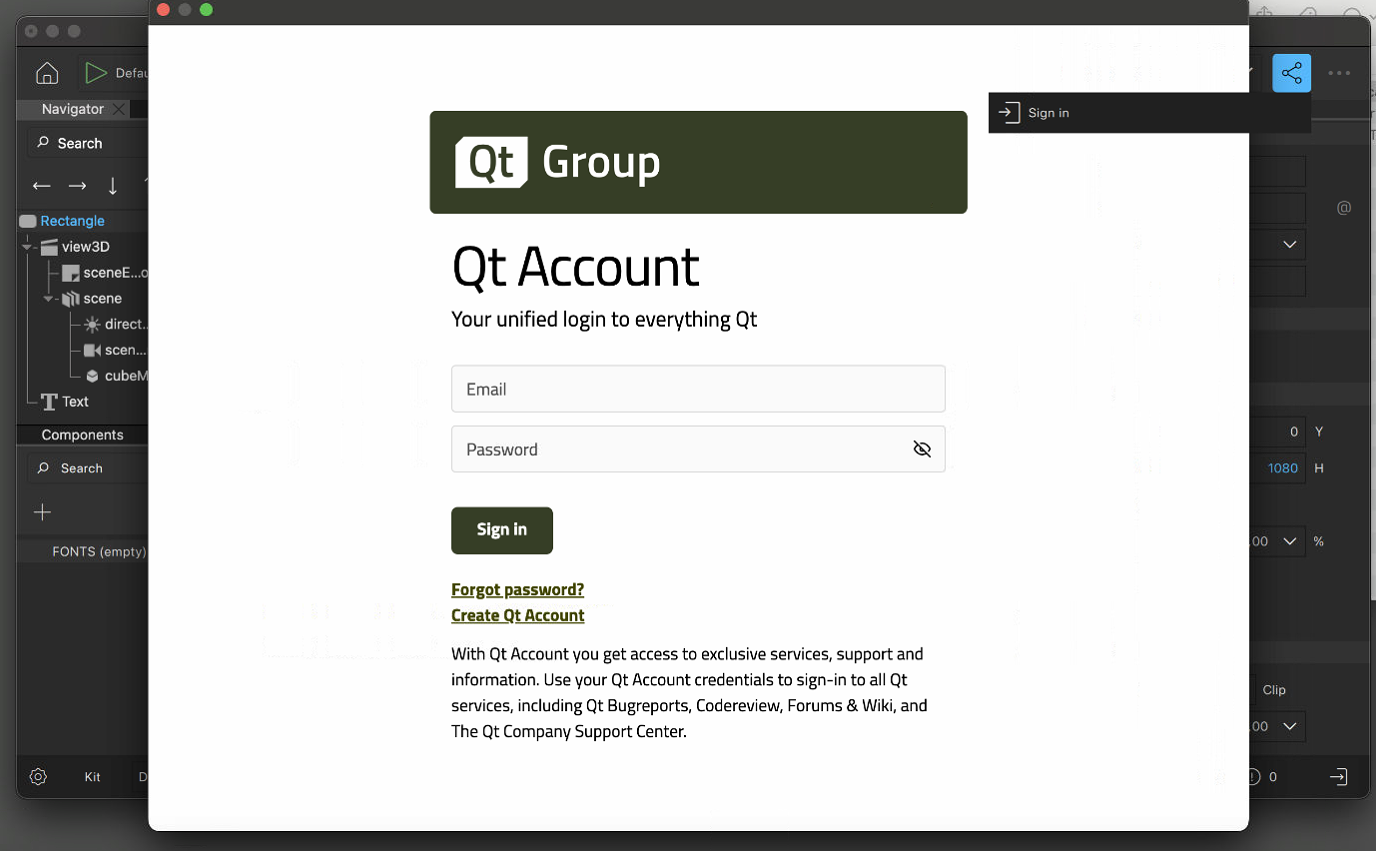Click the FONTS (empty) section
The height and width of the screenshot is (851, 1376).
click(x=98, y=551)
